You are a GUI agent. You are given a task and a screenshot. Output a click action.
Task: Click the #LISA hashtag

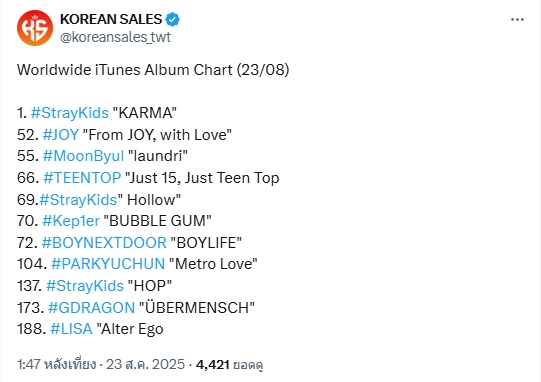tap(71, 329)
